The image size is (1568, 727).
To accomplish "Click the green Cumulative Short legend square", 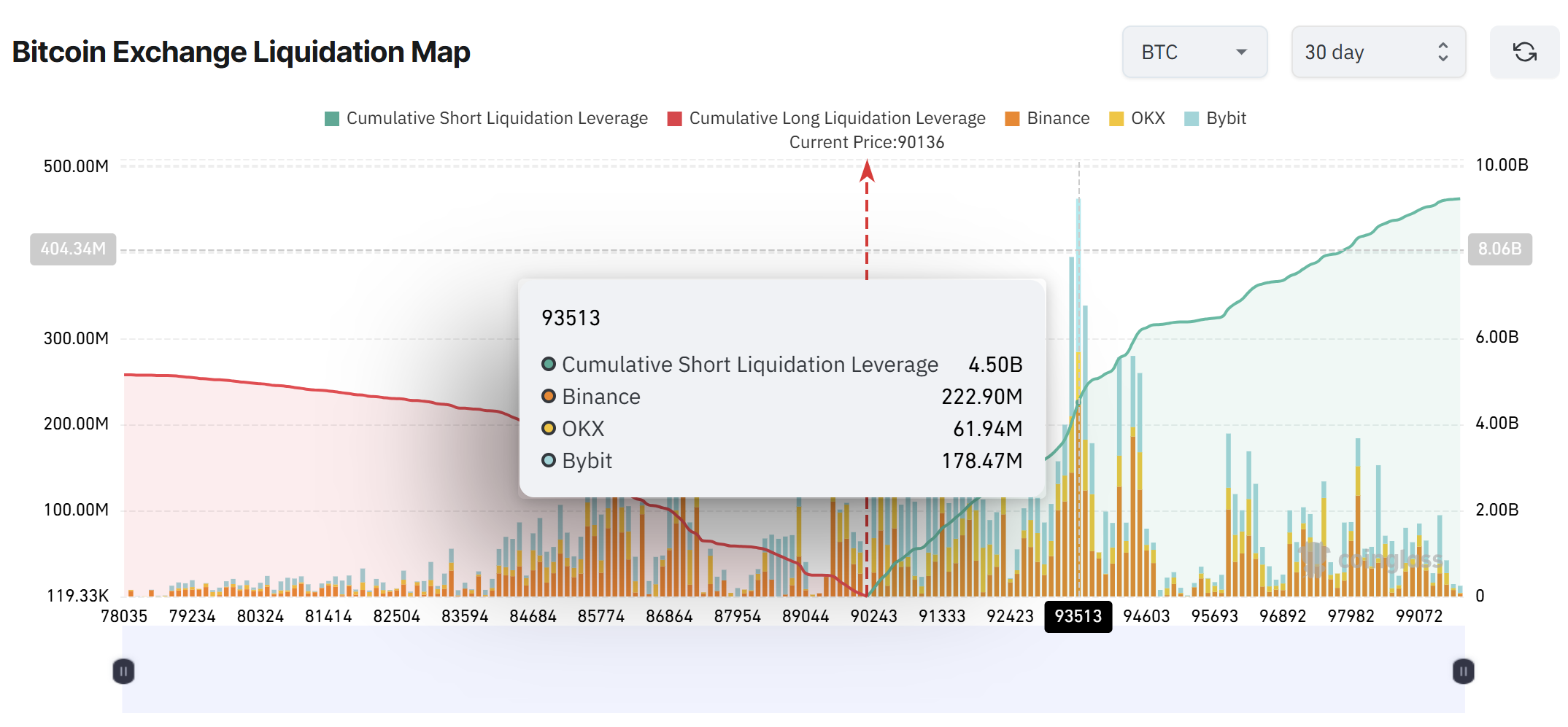I will point(331,117).
